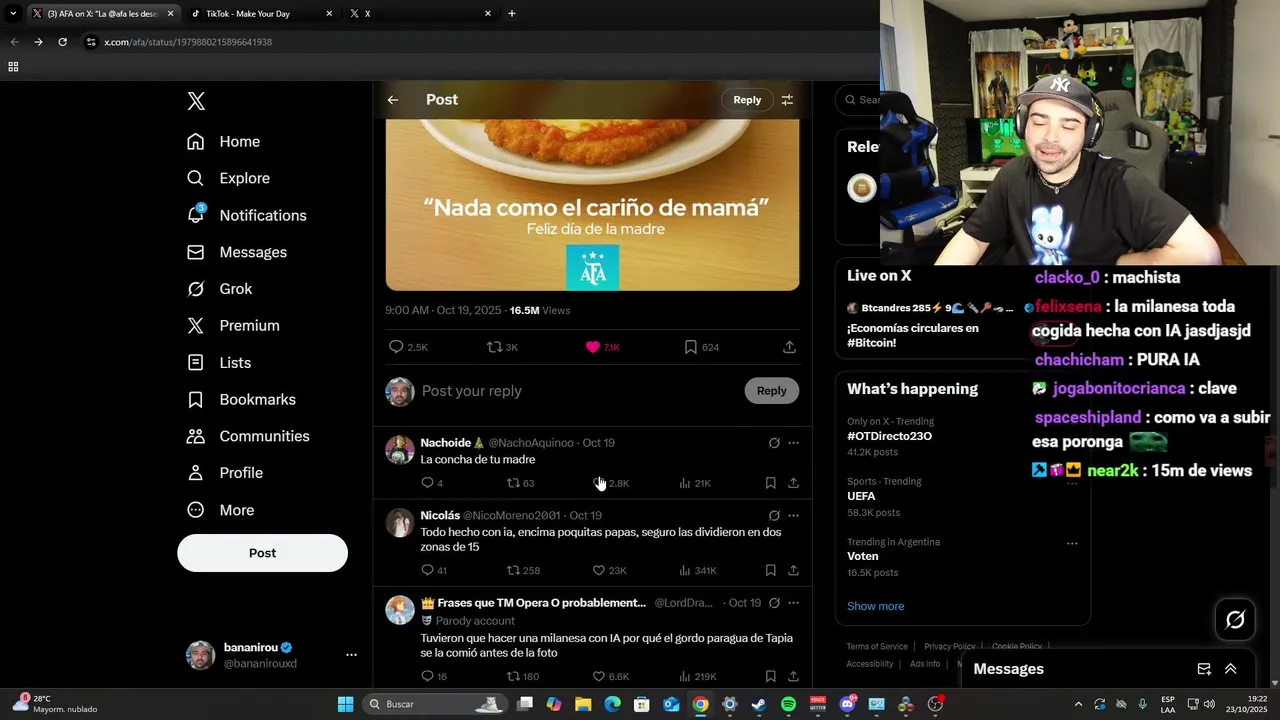Open the More menu in the sidebar

point(221,510)
